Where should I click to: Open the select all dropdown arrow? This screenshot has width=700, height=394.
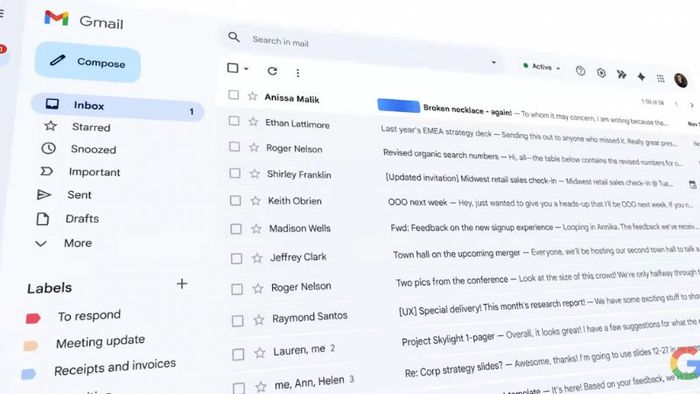tap(246, 69)
